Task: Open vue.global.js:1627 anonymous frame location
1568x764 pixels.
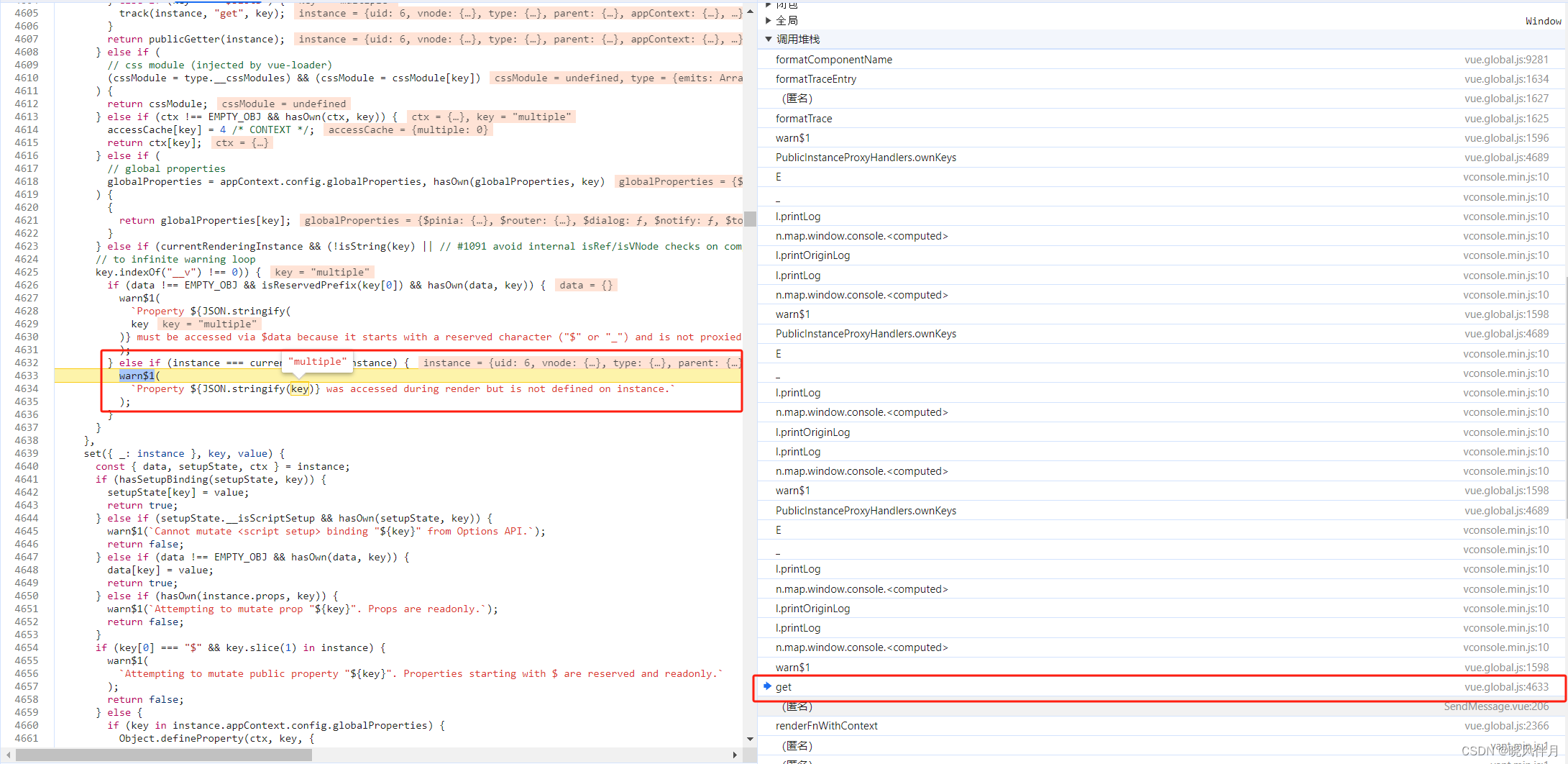Action: [x=1506, y=99]
